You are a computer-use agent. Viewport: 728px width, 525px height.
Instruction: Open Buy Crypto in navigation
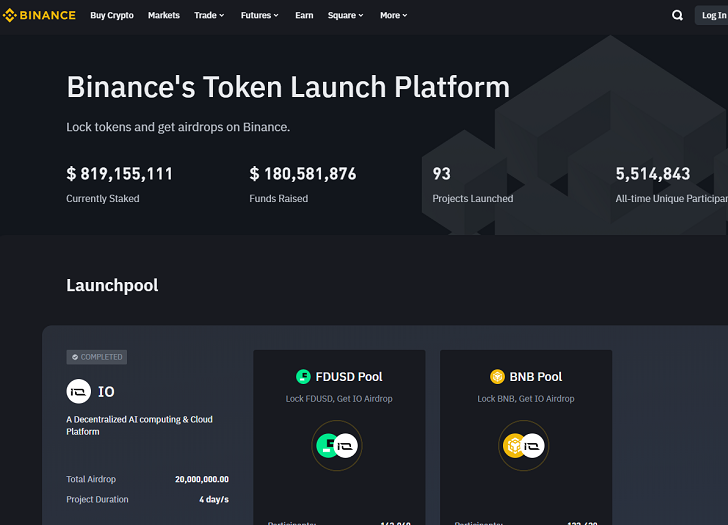[112, 15]
